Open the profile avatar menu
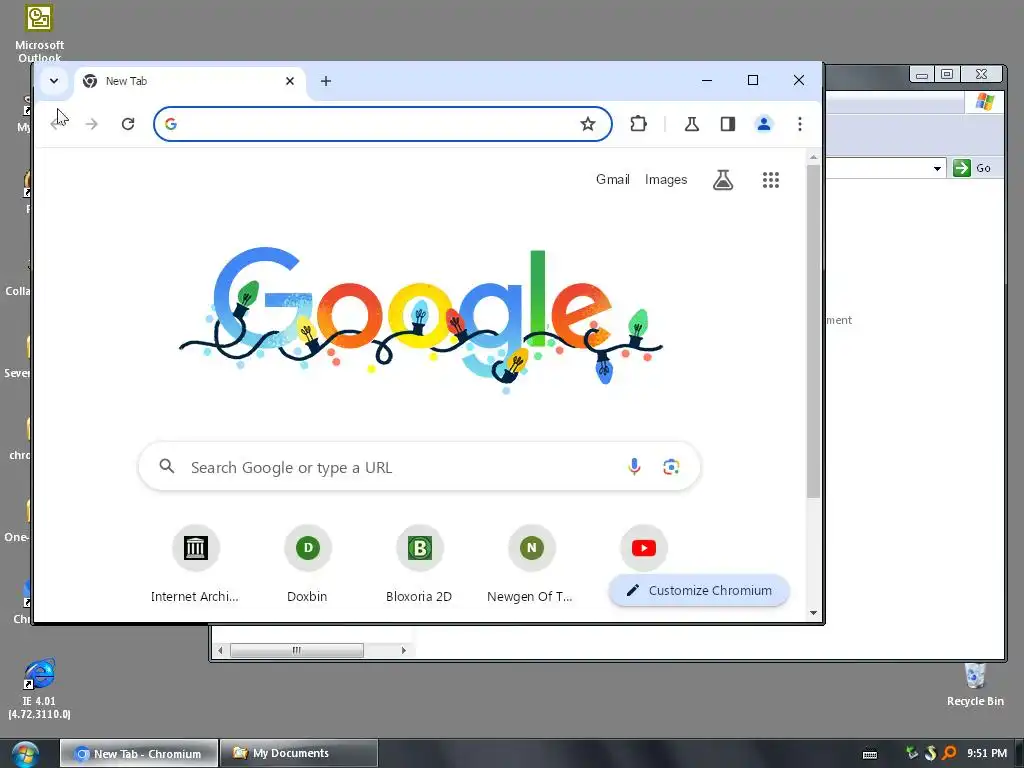The width and height of the screenshot is (1024, 768). point(763,124)
